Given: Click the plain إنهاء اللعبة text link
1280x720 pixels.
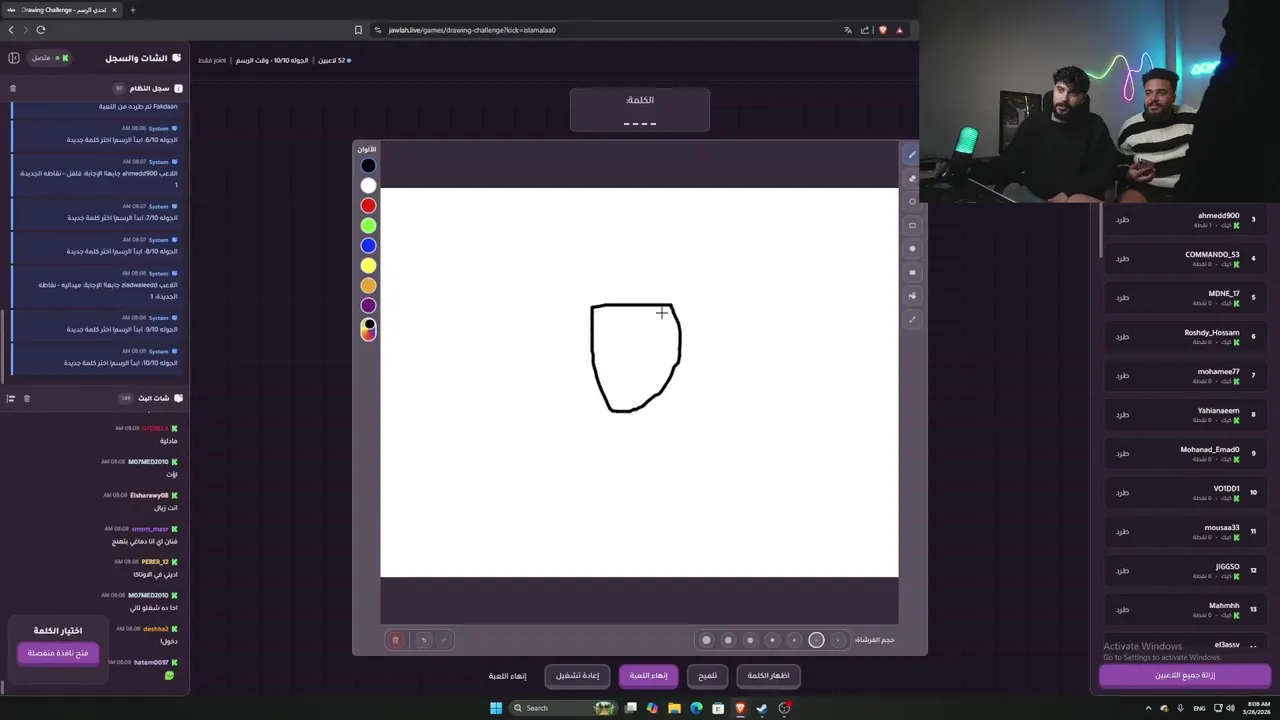Looking at the screenshot, I should [507, 676].
